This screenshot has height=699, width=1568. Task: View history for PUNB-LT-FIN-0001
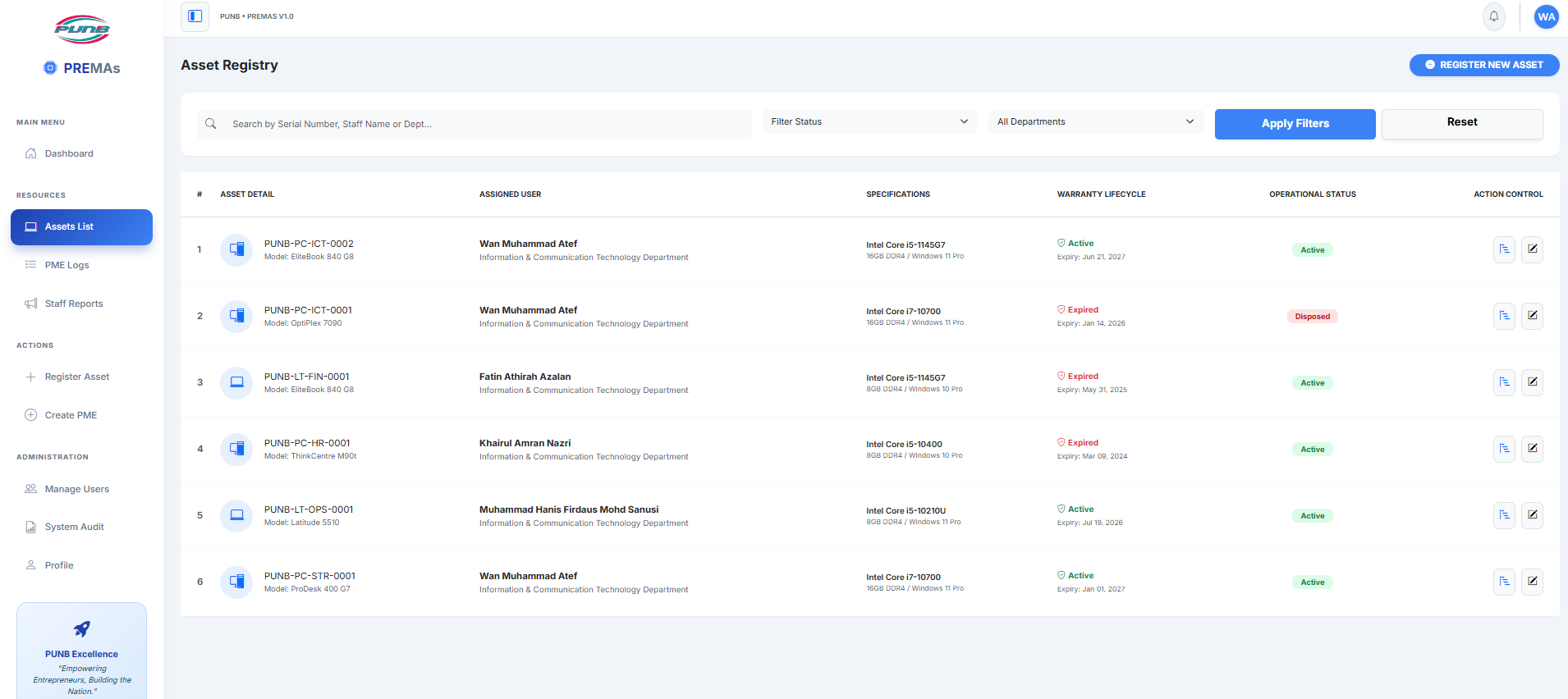1504,382
